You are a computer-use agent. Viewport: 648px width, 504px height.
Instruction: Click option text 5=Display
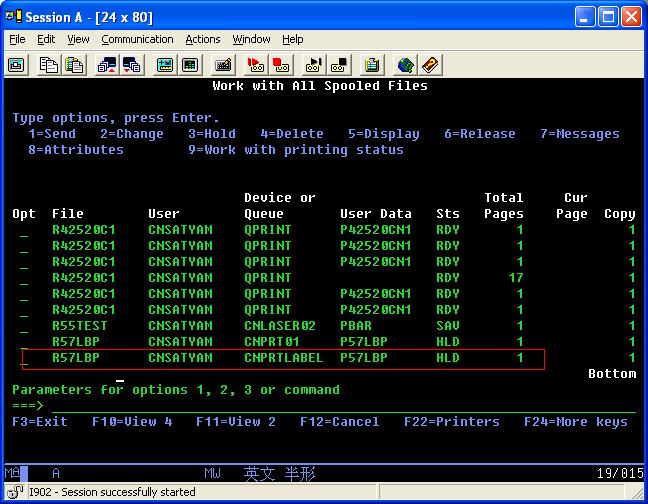pos(384,134)
